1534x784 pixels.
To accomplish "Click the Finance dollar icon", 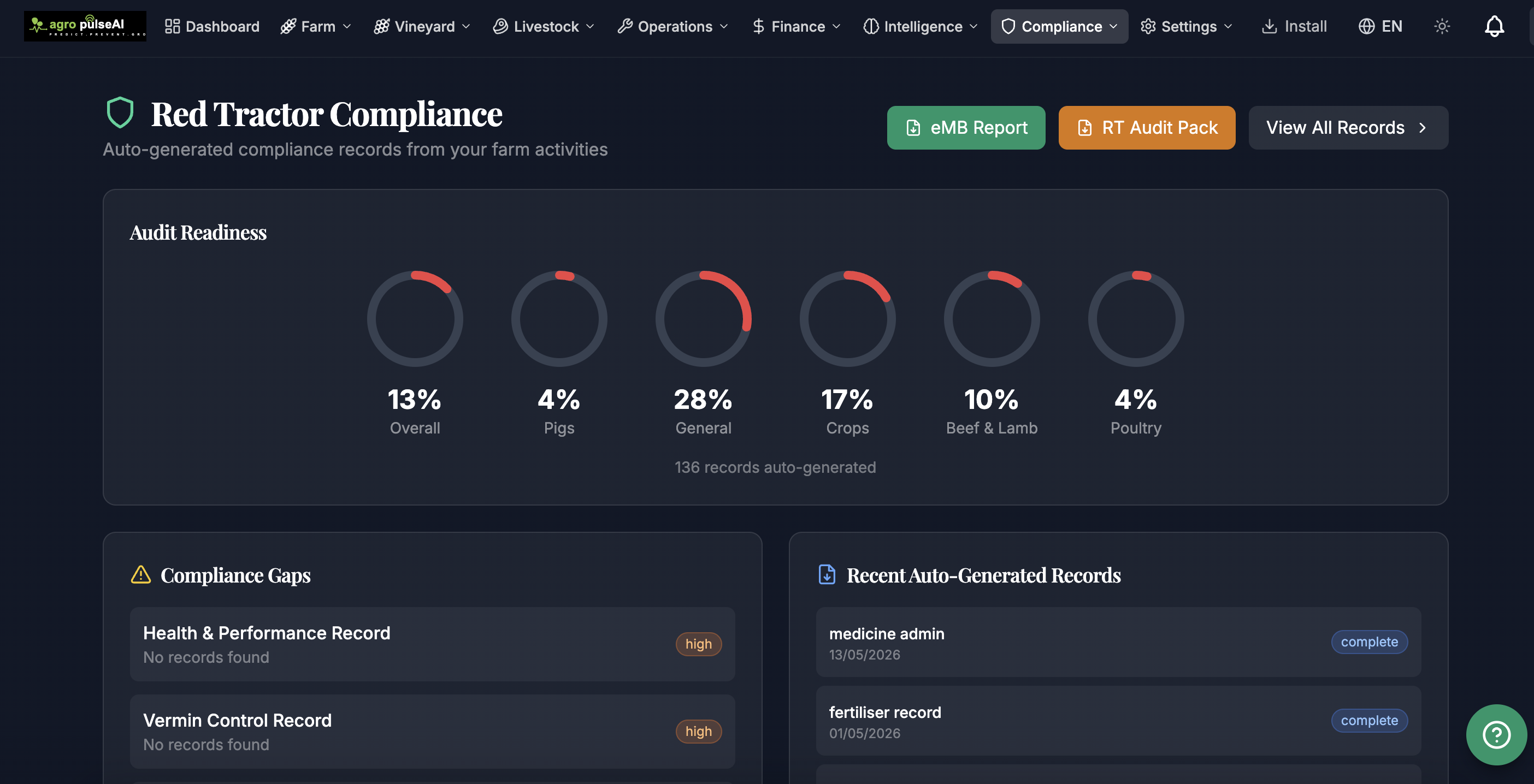I will [x=758, y=26].
